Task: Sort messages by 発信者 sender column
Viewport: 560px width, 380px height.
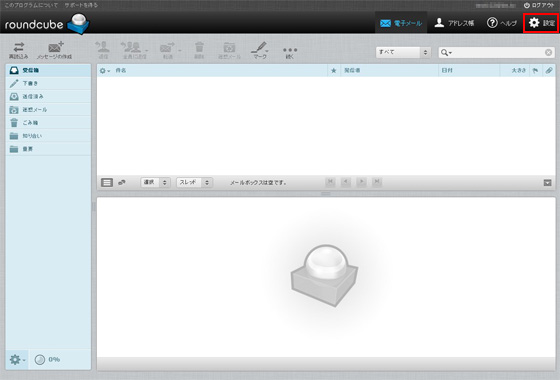Action: click(x=352, y=70)
